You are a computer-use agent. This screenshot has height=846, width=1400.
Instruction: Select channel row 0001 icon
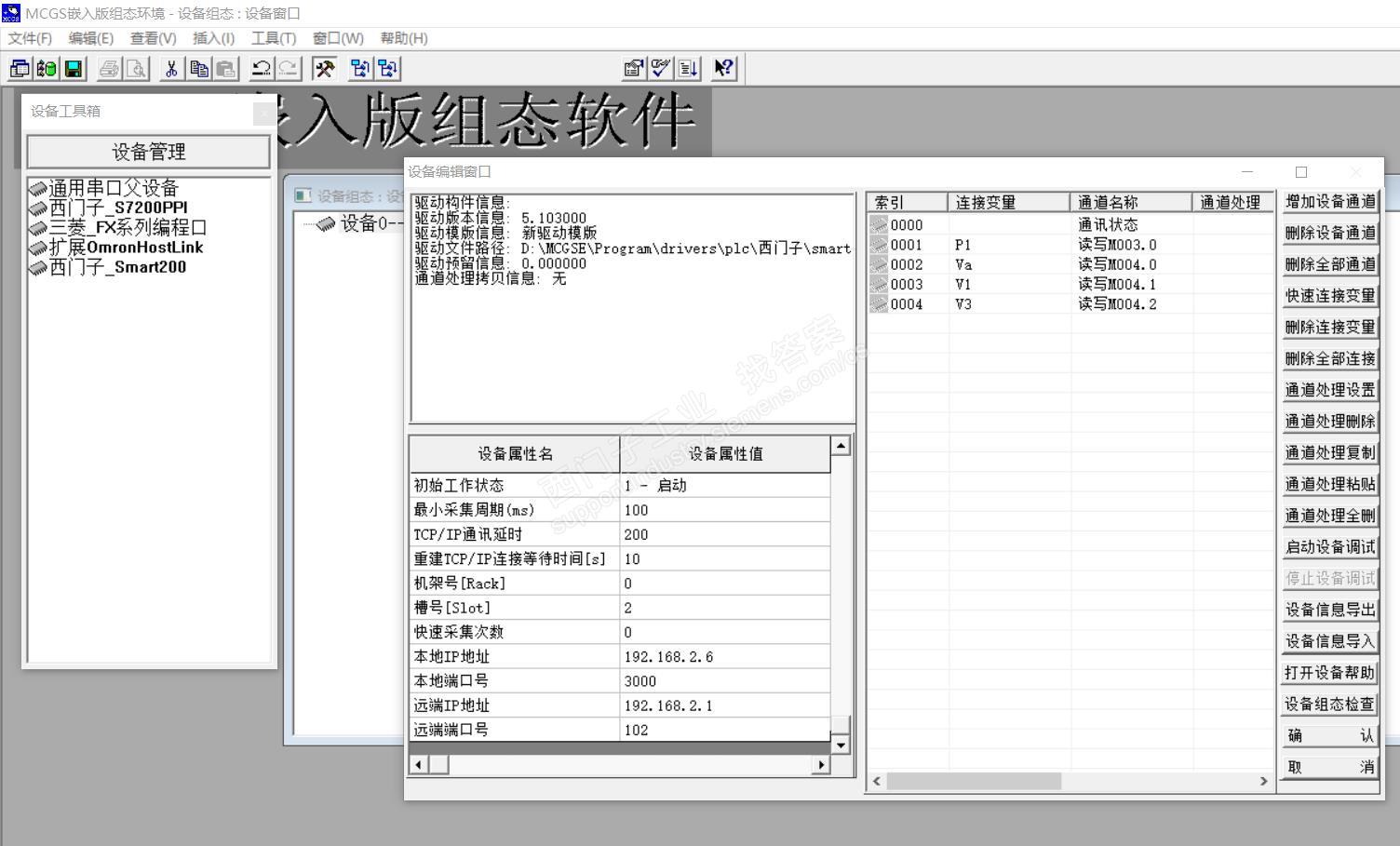879,245
